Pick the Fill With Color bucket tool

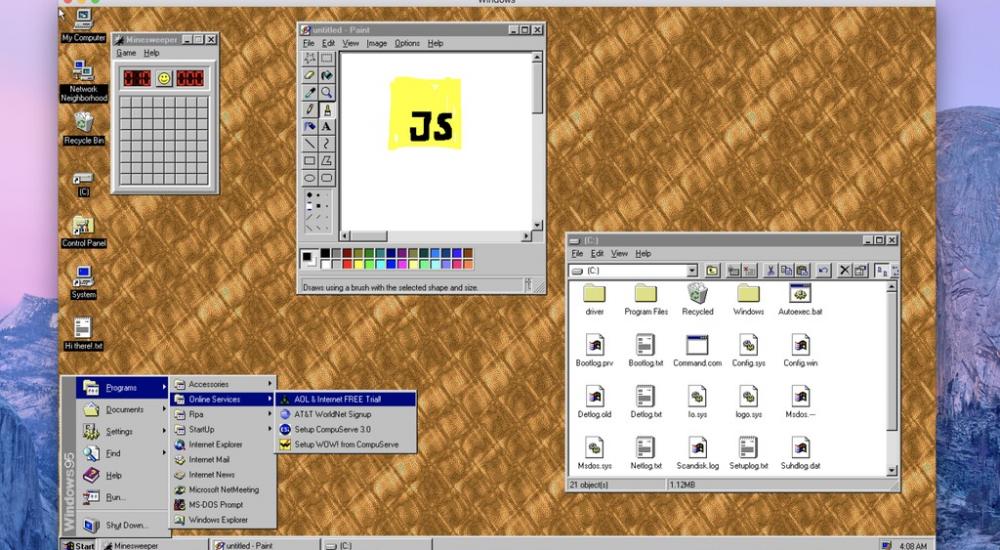point(327,75)
